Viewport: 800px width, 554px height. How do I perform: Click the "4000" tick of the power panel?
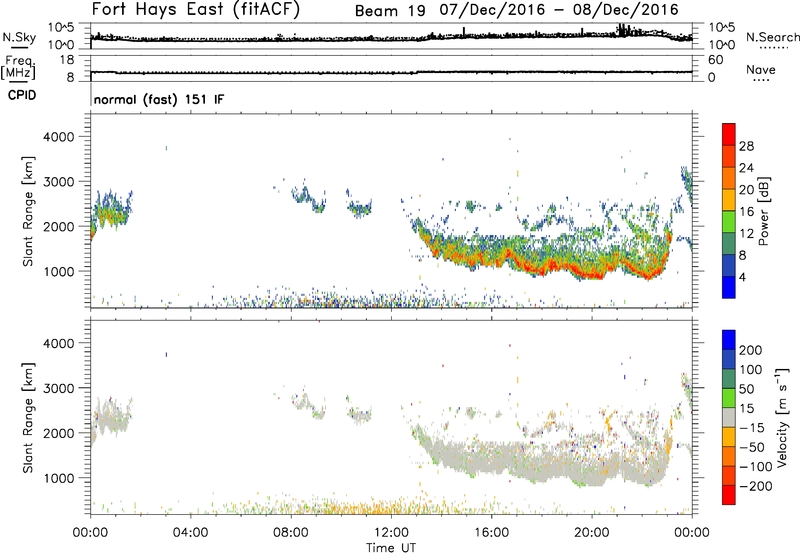(x=61, y=137)
